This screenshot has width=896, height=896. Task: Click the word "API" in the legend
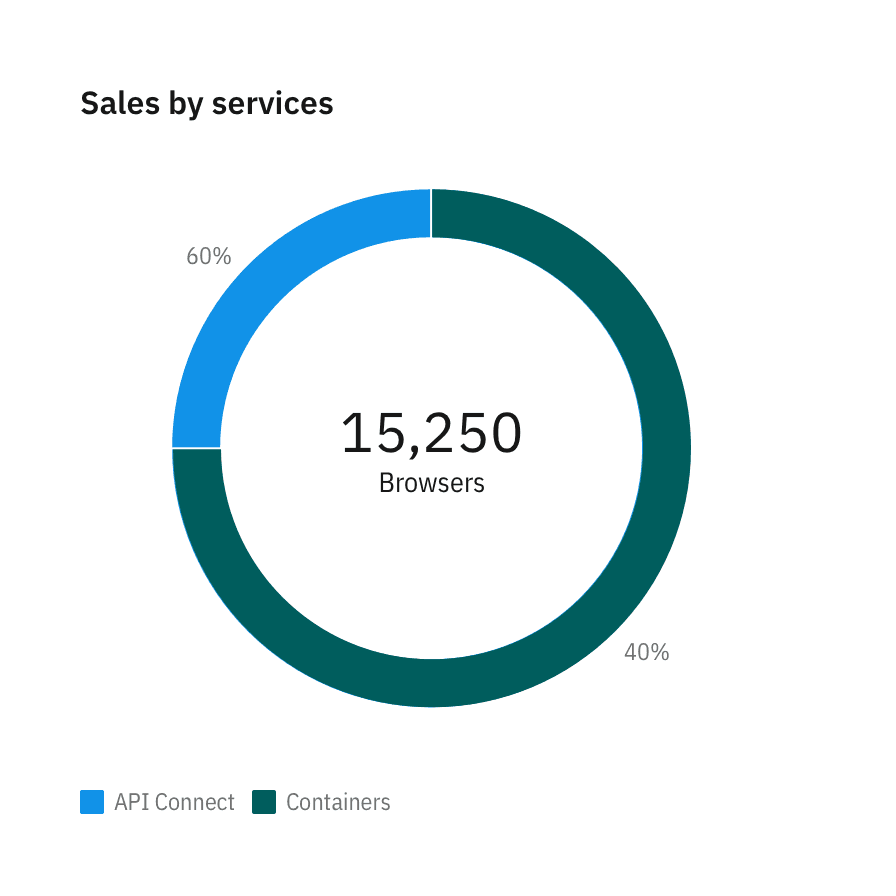tap(130, 802)
